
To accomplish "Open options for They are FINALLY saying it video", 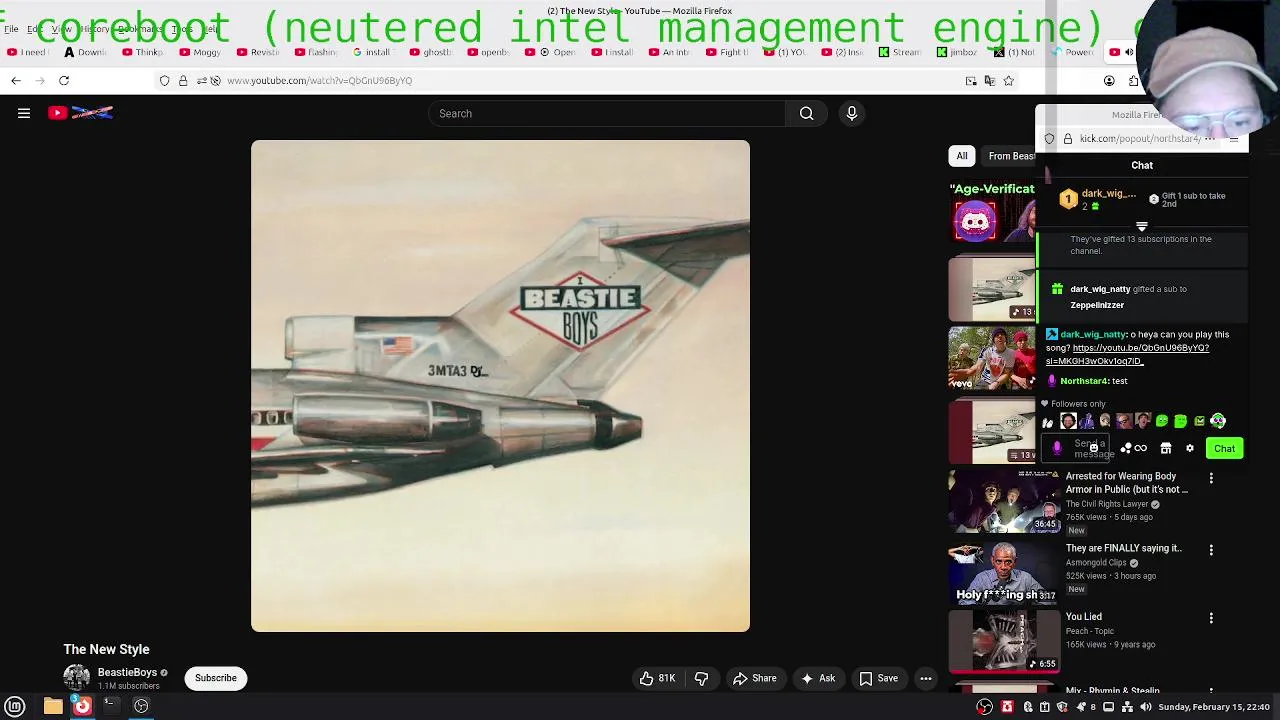I will coord(1211,550).
